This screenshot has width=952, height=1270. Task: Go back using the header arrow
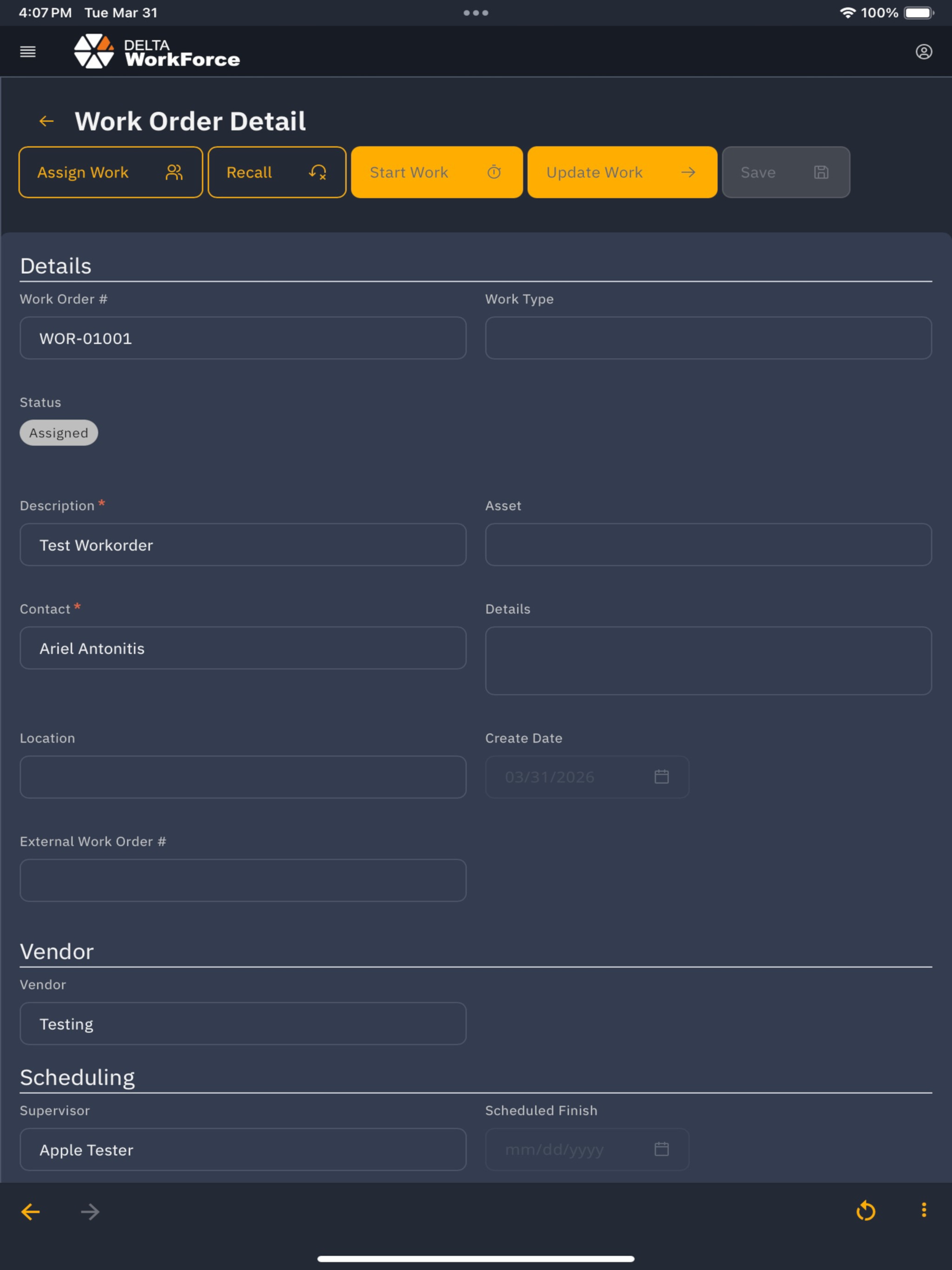click(46, 121)
